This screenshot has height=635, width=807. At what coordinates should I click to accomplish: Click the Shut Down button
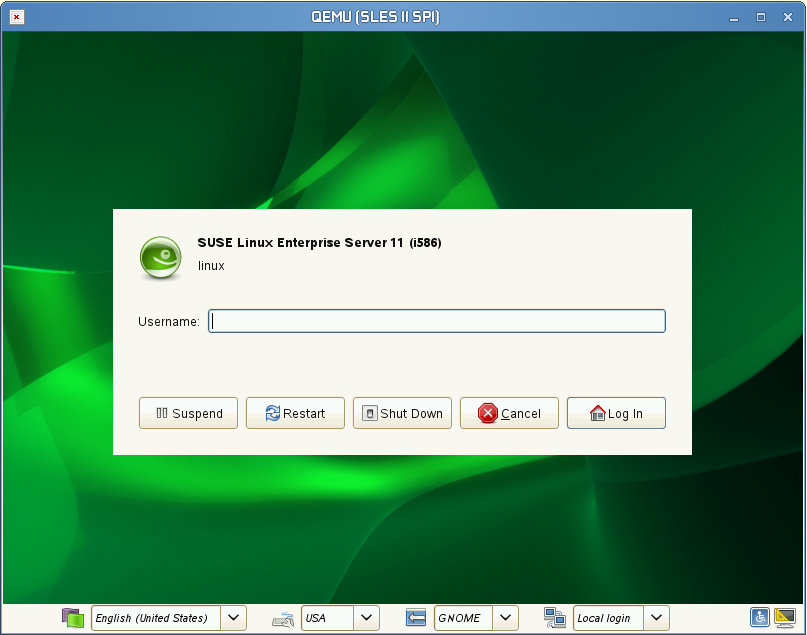click(x=402, y=413)
